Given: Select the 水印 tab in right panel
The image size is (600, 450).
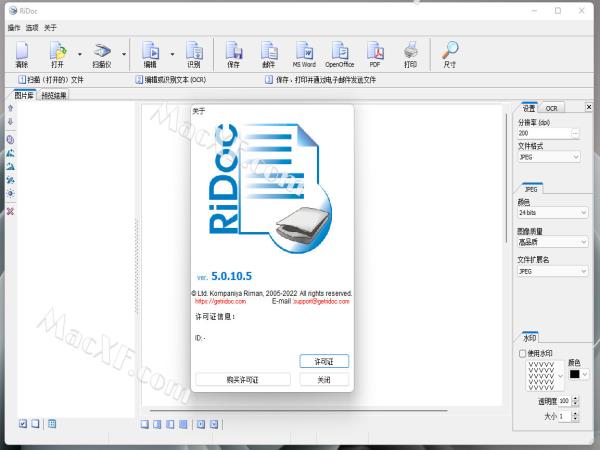Looking at the screenshot, I should coord(530,338).
